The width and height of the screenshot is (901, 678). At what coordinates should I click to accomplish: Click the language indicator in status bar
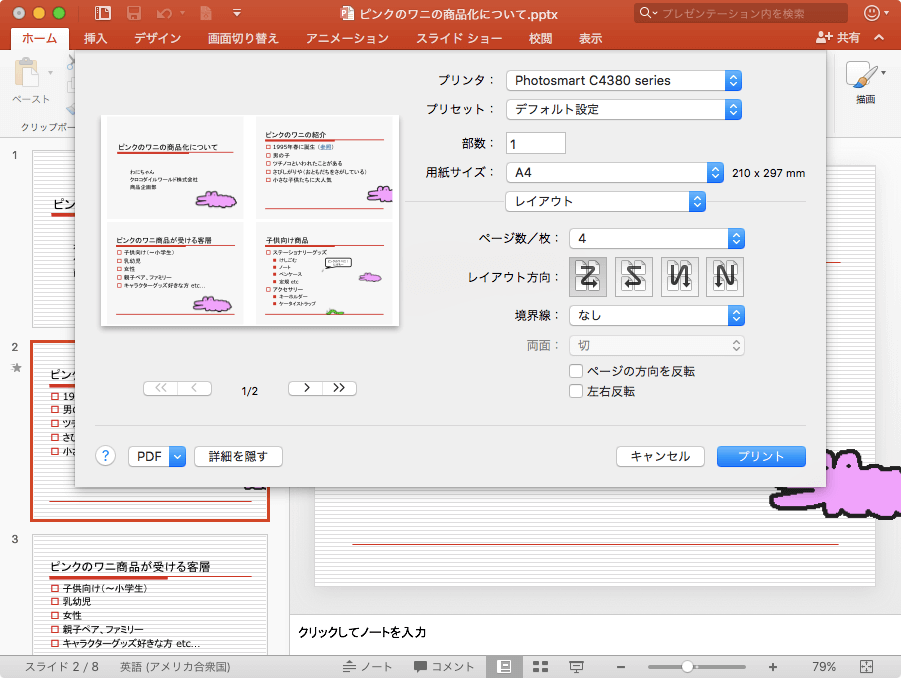point(175,667)
